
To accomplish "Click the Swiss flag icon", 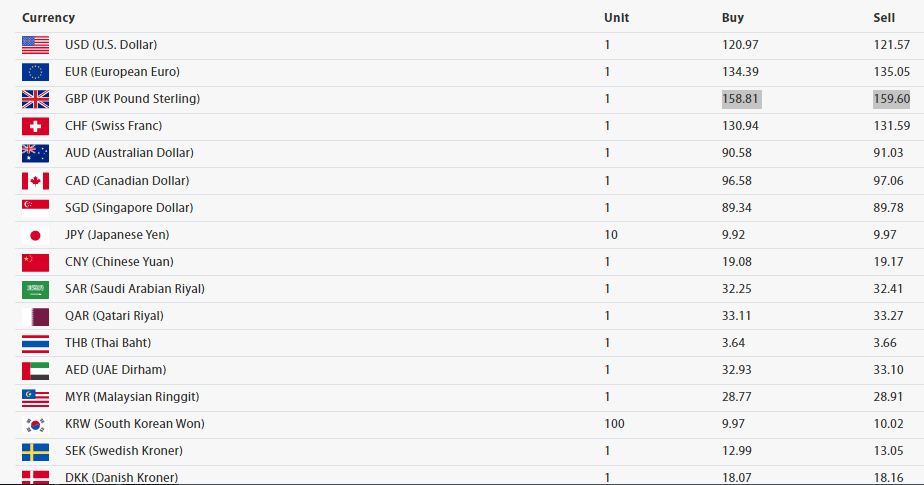I will (x=35, y=126).
